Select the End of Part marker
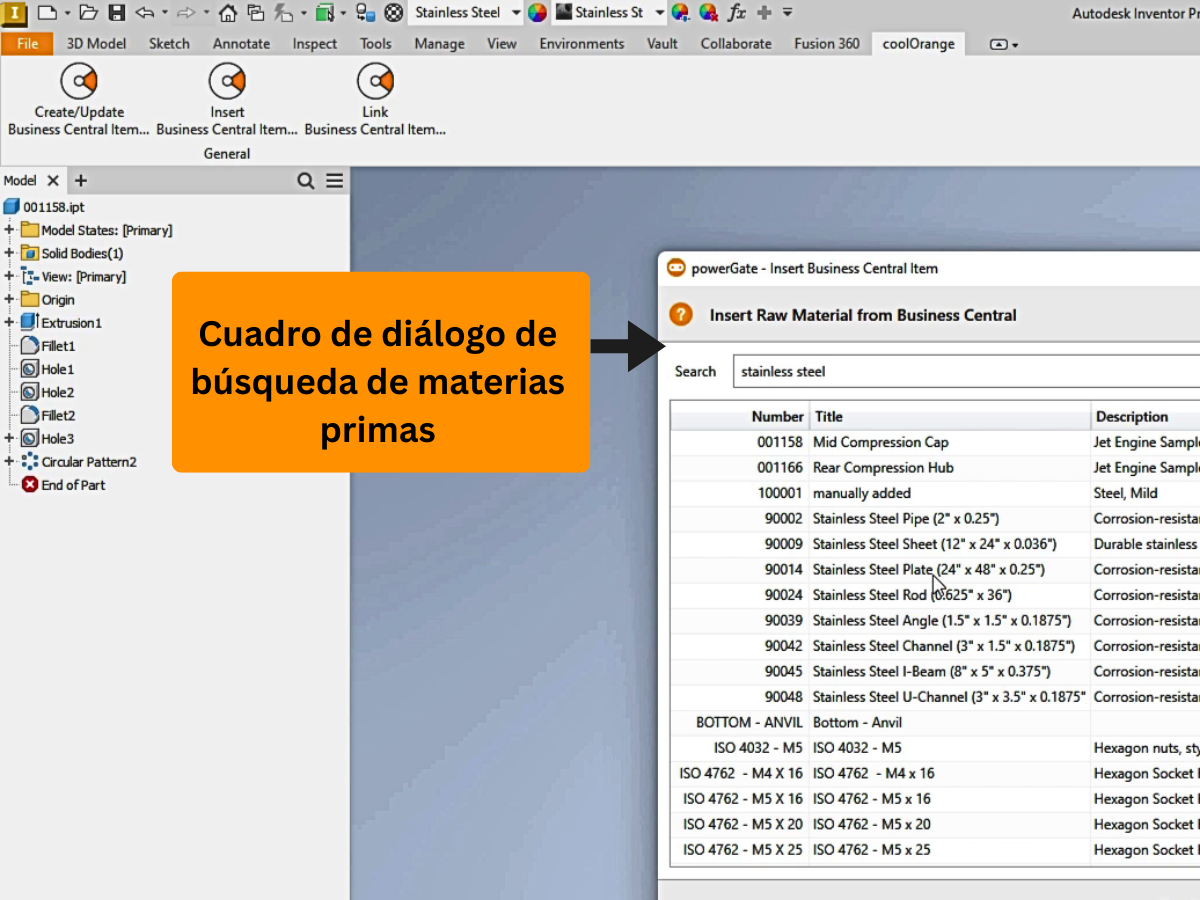 click(x=63, y=485)
